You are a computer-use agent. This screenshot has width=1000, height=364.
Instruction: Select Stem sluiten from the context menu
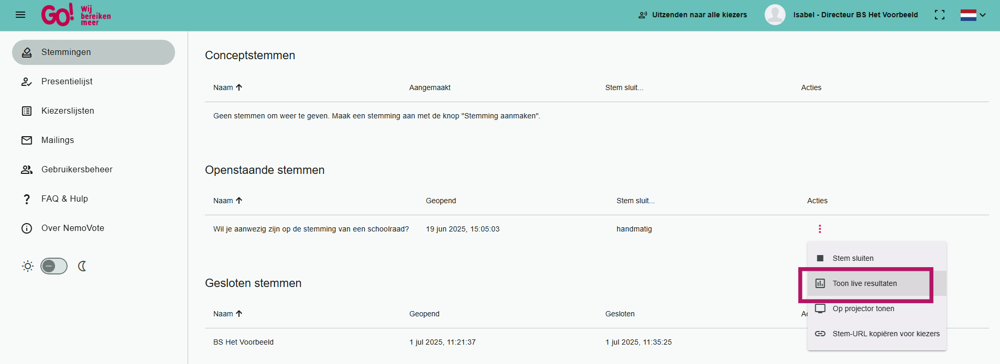(x=876, y=258)
